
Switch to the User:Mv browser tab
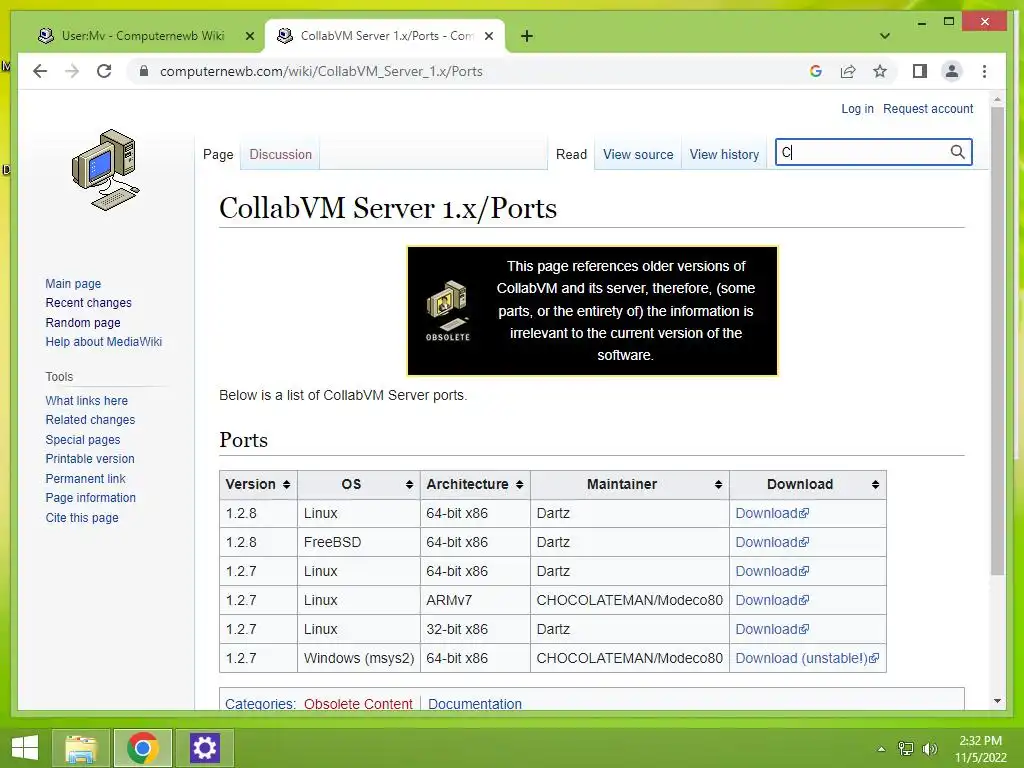click(x=142, y=36)
